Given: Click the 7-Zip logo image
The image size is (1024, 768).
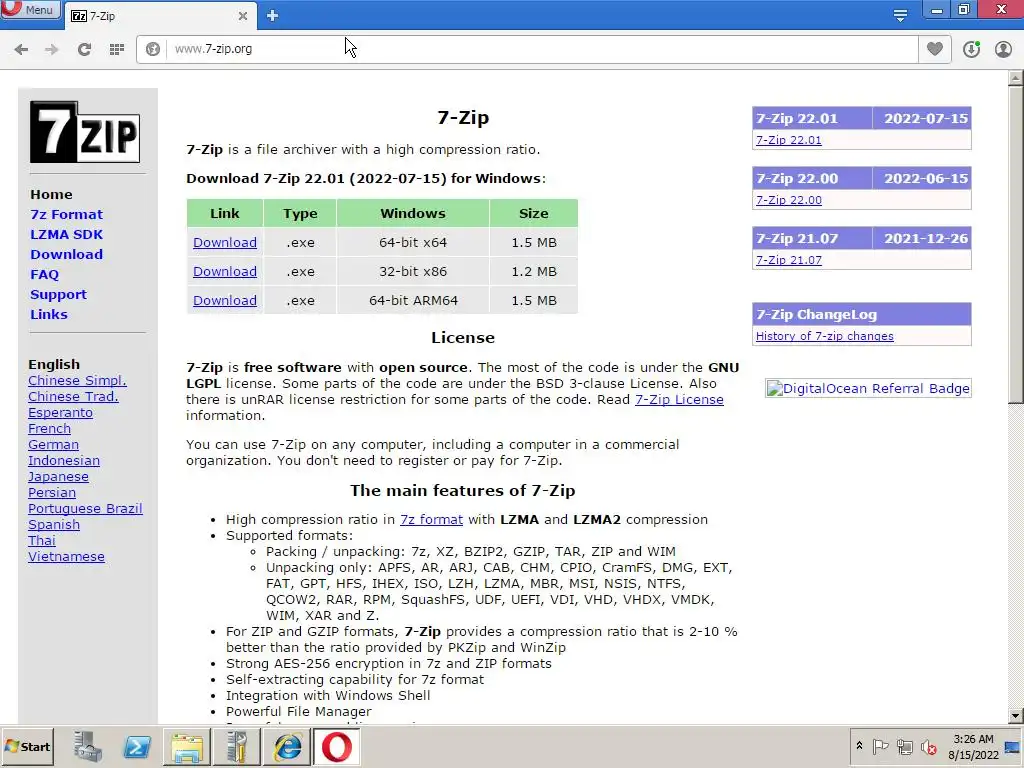Looking at the screenshot, I should pyautogui.click(x=85, y=132).
